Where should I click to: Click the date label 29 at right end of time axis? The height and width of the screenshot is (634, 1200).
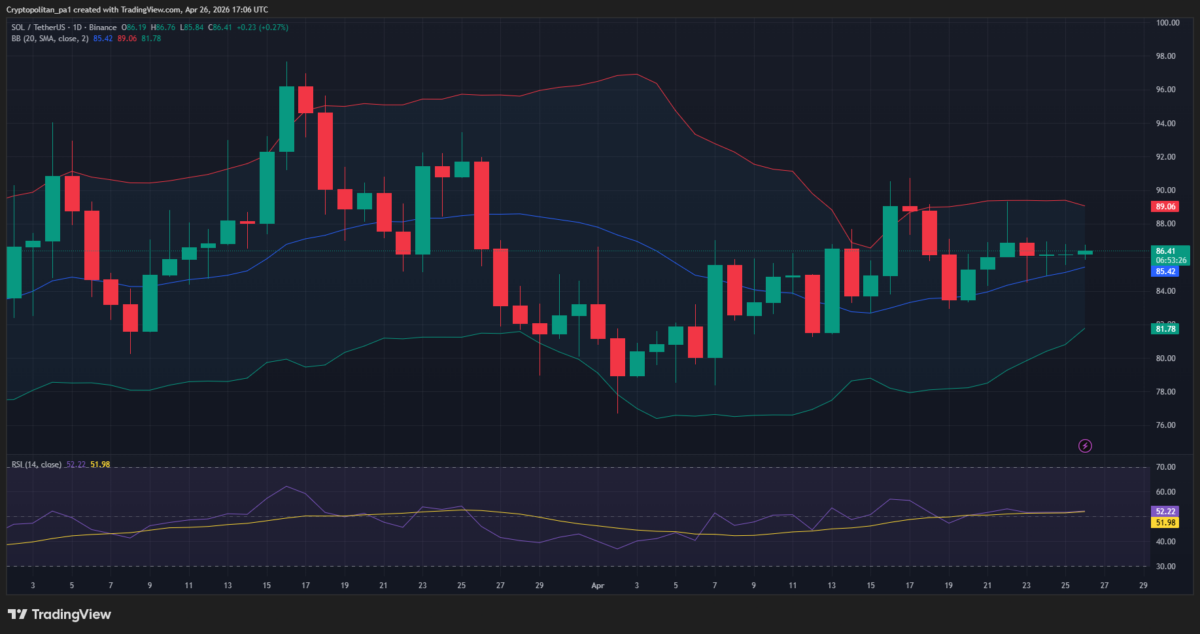(x=1143, y=584)
